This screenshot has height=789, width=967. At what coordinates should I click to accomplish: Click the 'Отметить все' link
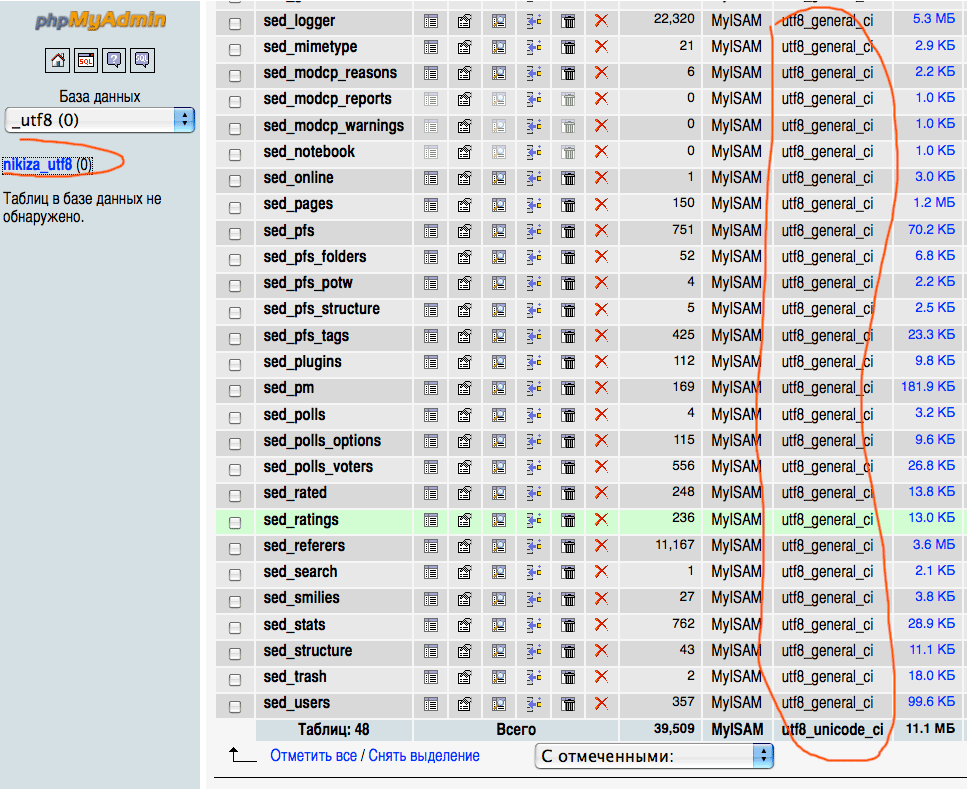pyautogui.click(x=313, y=756)
